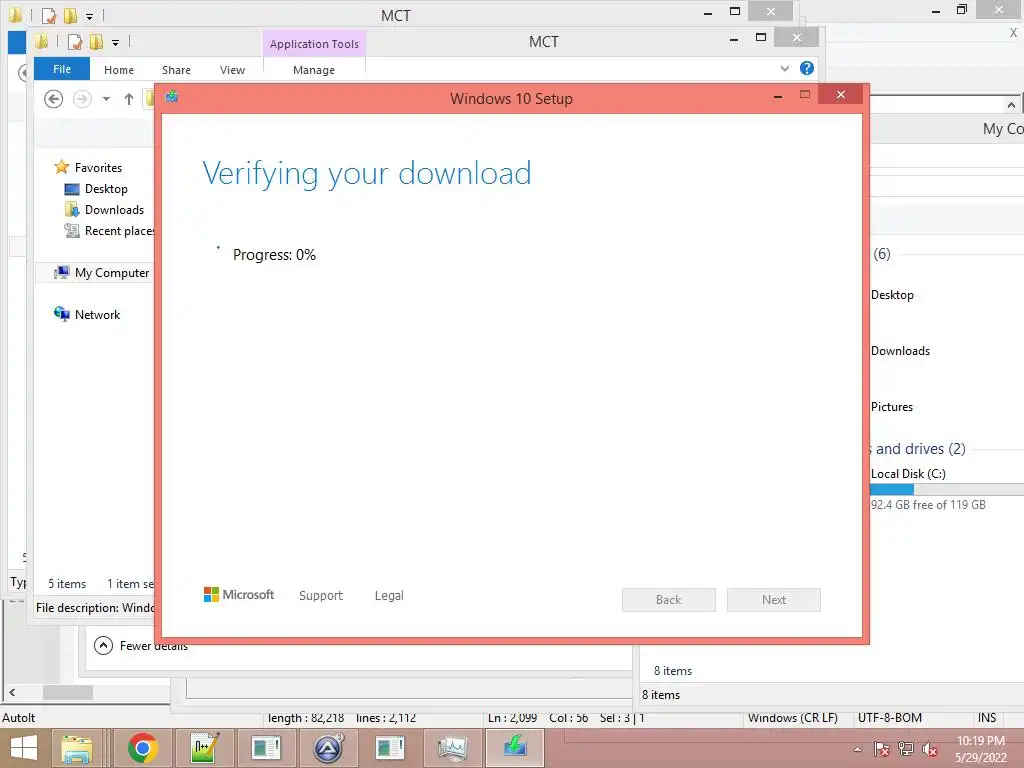
Task: Minimize the Windows 10 Setup window
Action: tap(778, 96)
